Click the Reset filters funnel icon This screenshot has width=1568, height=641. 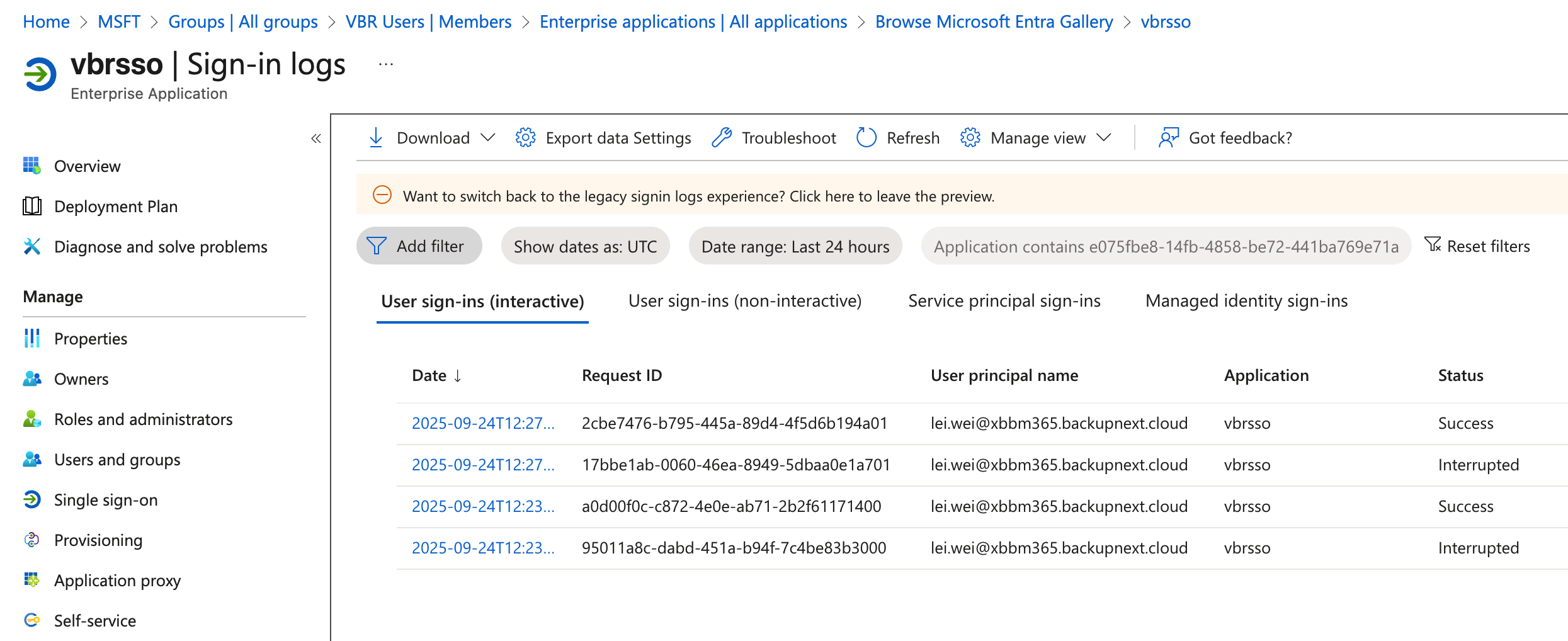click(x=1433, y=245)
